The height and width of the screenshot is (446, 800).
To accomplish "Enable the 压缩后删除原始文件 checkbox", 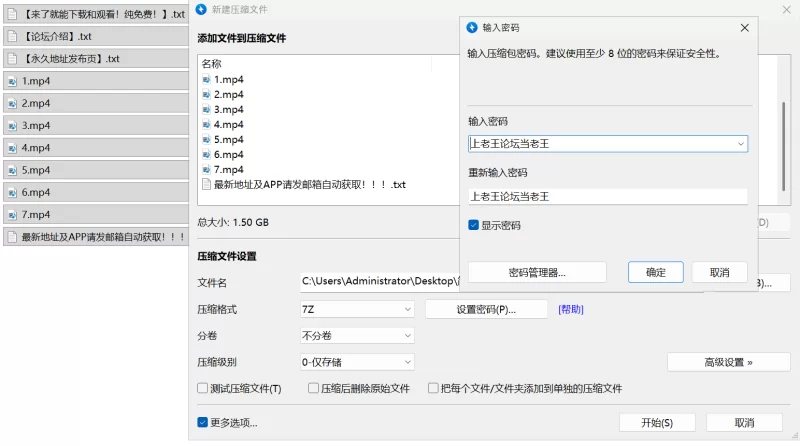I will [313, 388].
